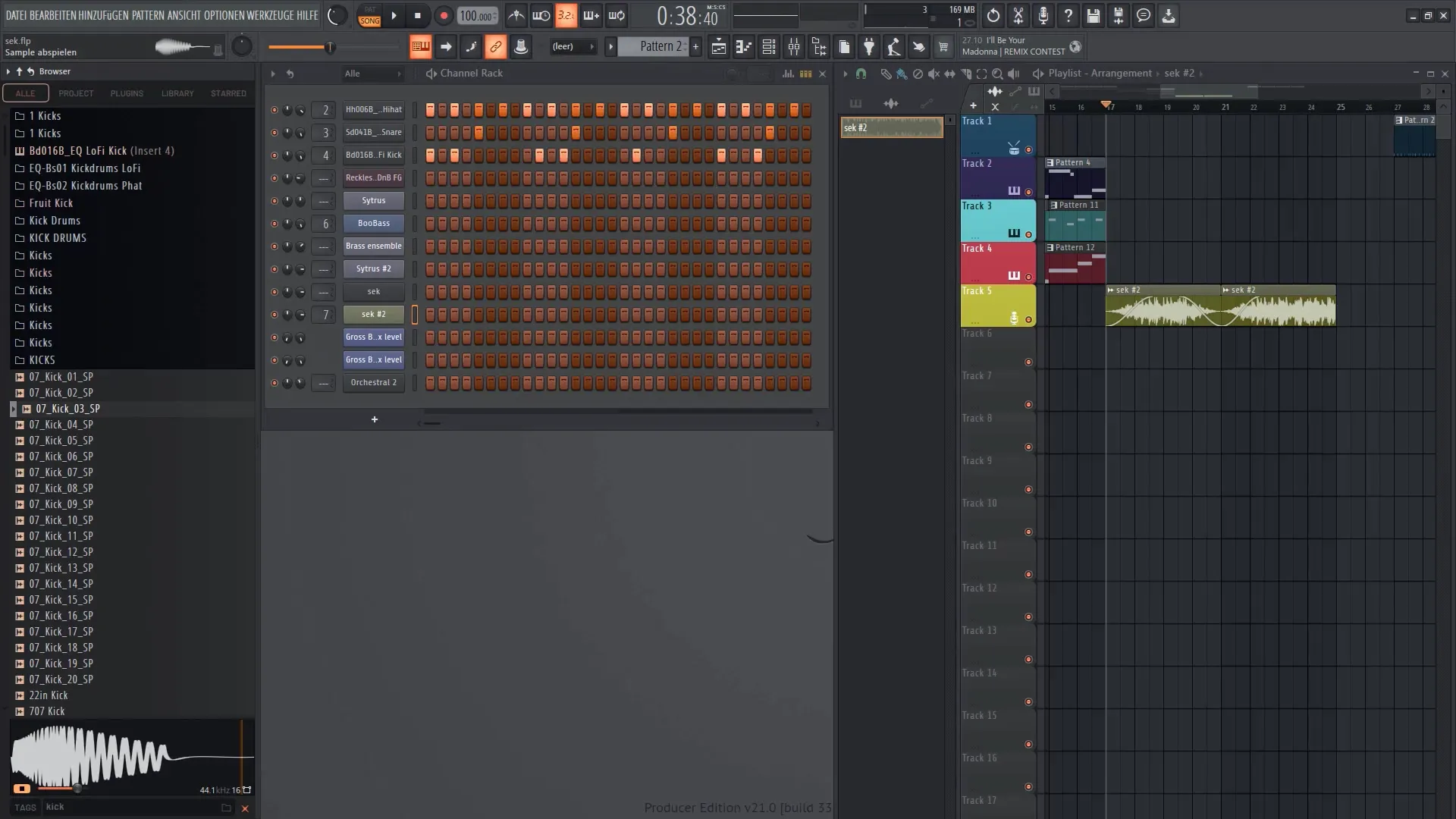Expand the Fruit Kick folder

point(51,203)
